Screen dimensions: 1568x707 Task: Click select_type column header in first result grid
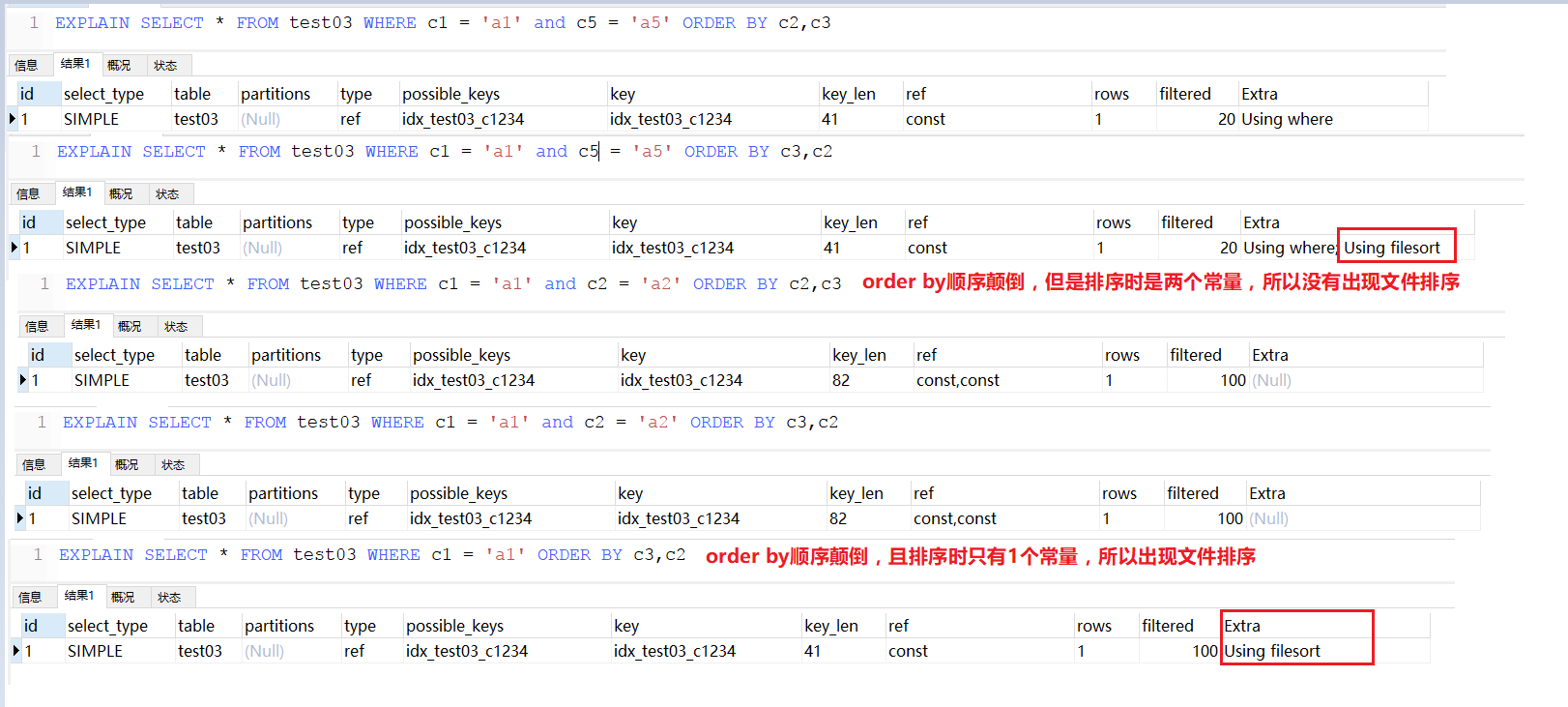click(x=115, y=94)
